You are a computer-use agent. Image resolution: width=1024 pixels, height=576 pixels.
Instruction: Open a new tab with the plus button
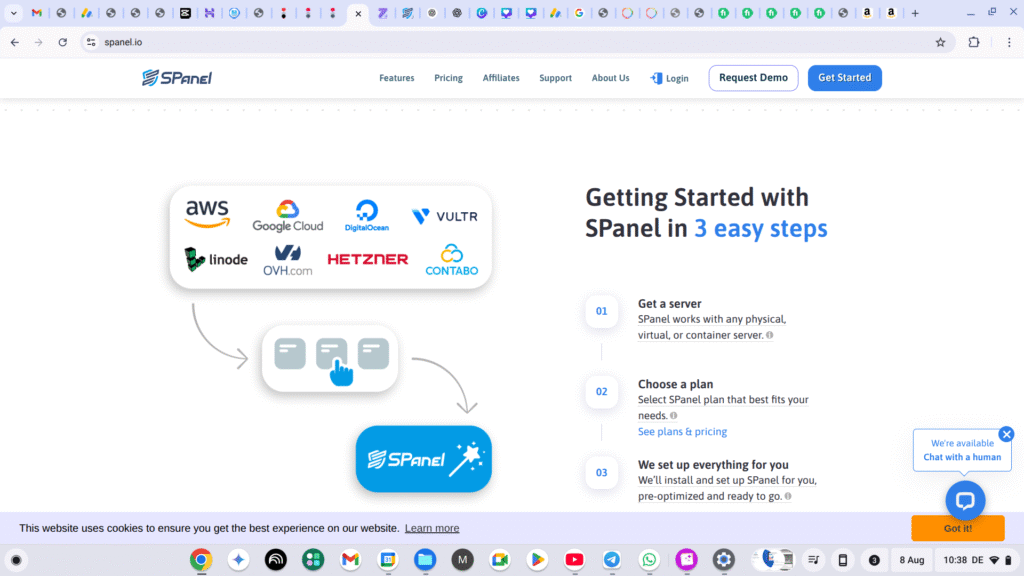[915, 13]
